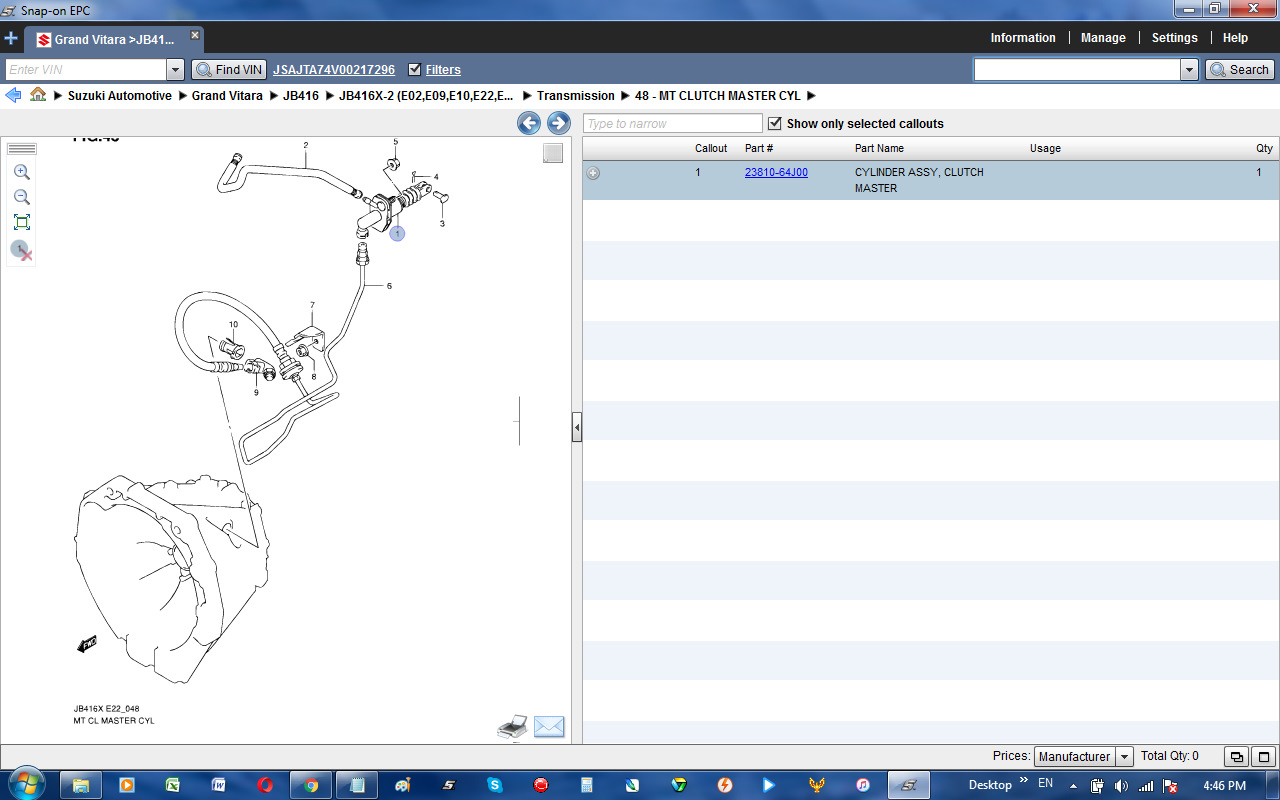The image size is (1280, 800).
Task: Click the single-pane layout button
Action: click(1264, 757)
